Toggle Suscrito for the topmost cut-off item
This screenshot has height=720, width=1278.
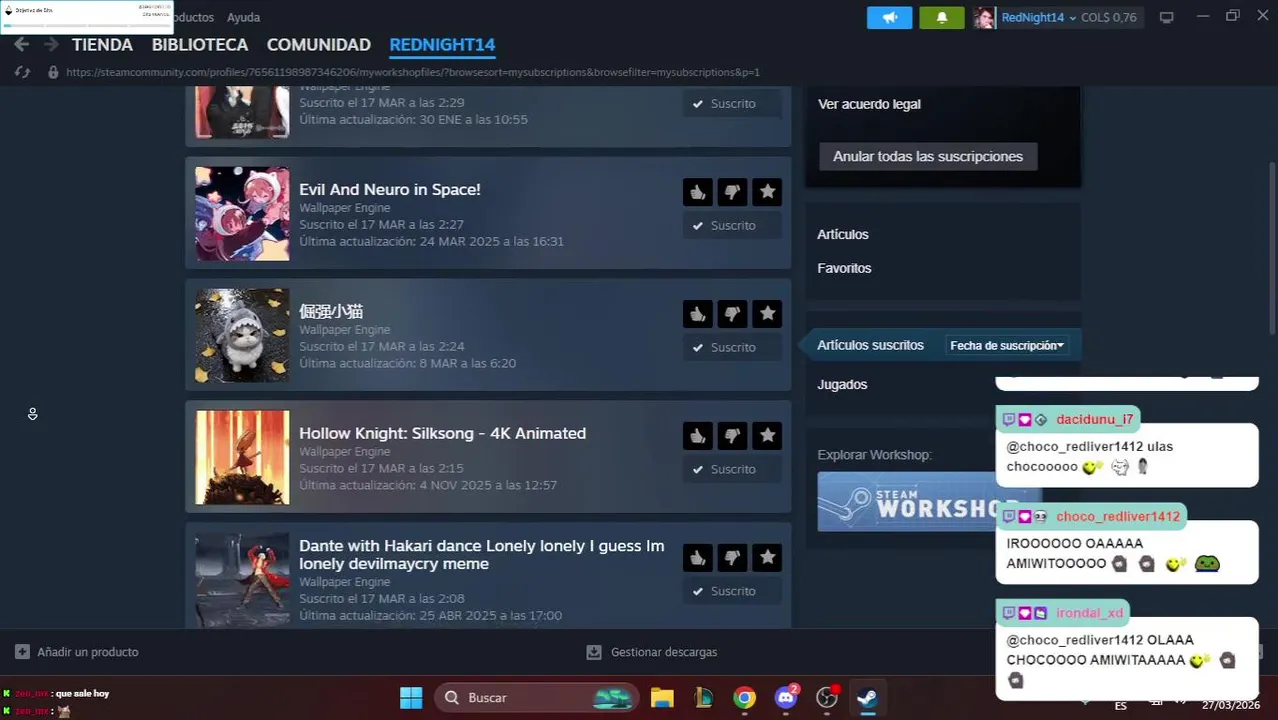pyautogui.click(x=732, y=103)
